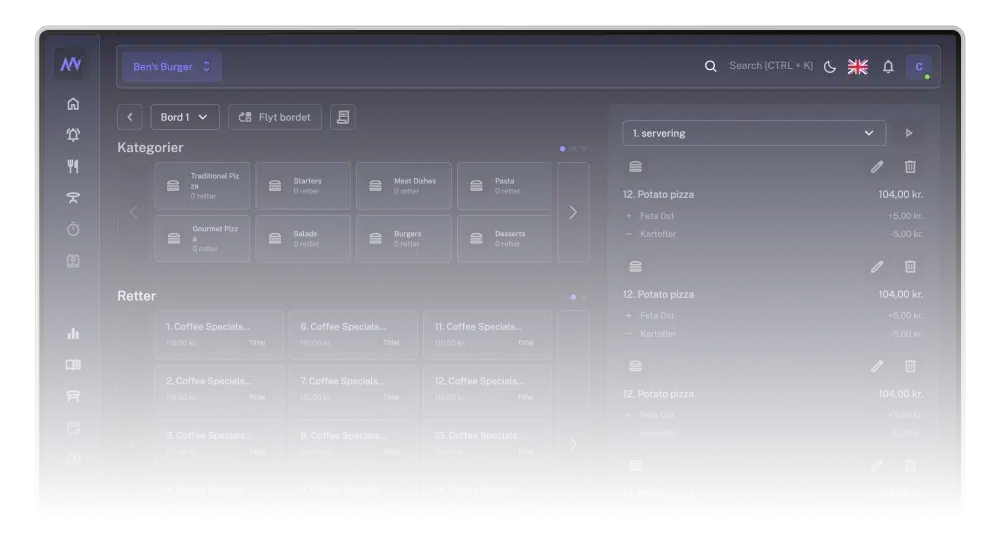Click the Kategorier heading
The width and height of the screenshot is (1000, 533).
click(150, 148)
